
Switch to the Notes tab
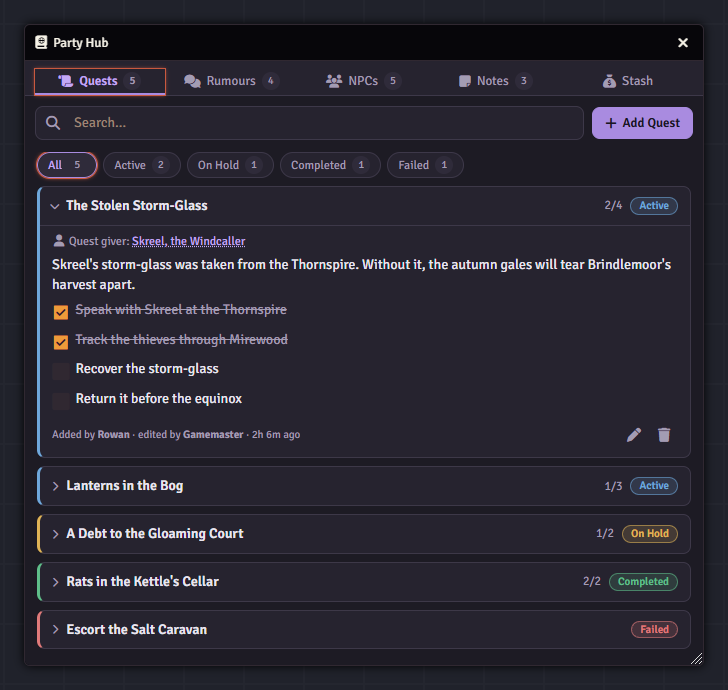point(495,81)
